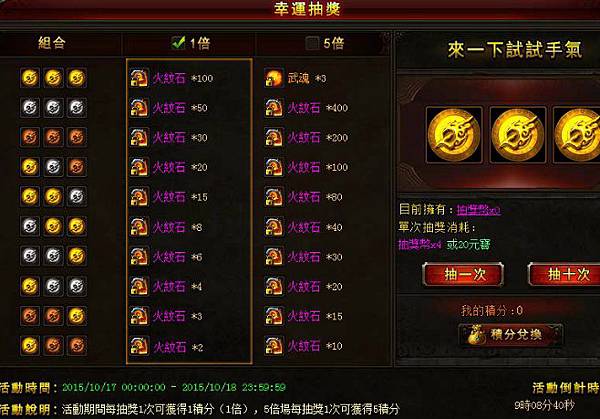Click the 火紋石 *10 icon in 5倍 column
The height and width of the screenshot is (419, 600).
(x=274, y=346)
